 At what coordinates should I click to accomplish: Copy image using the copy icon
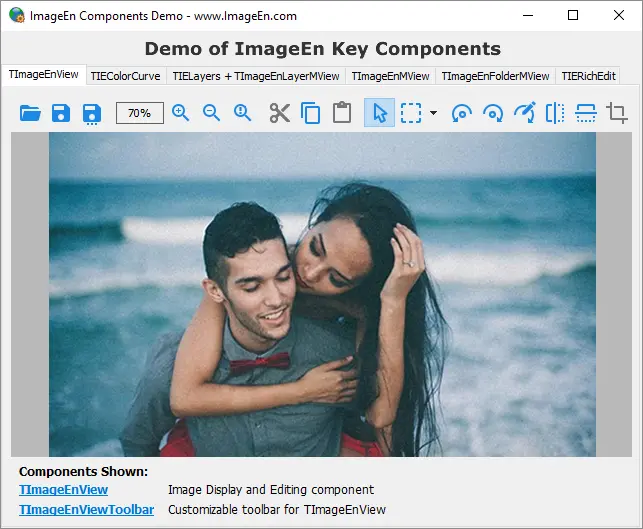(x=311, y=113)
